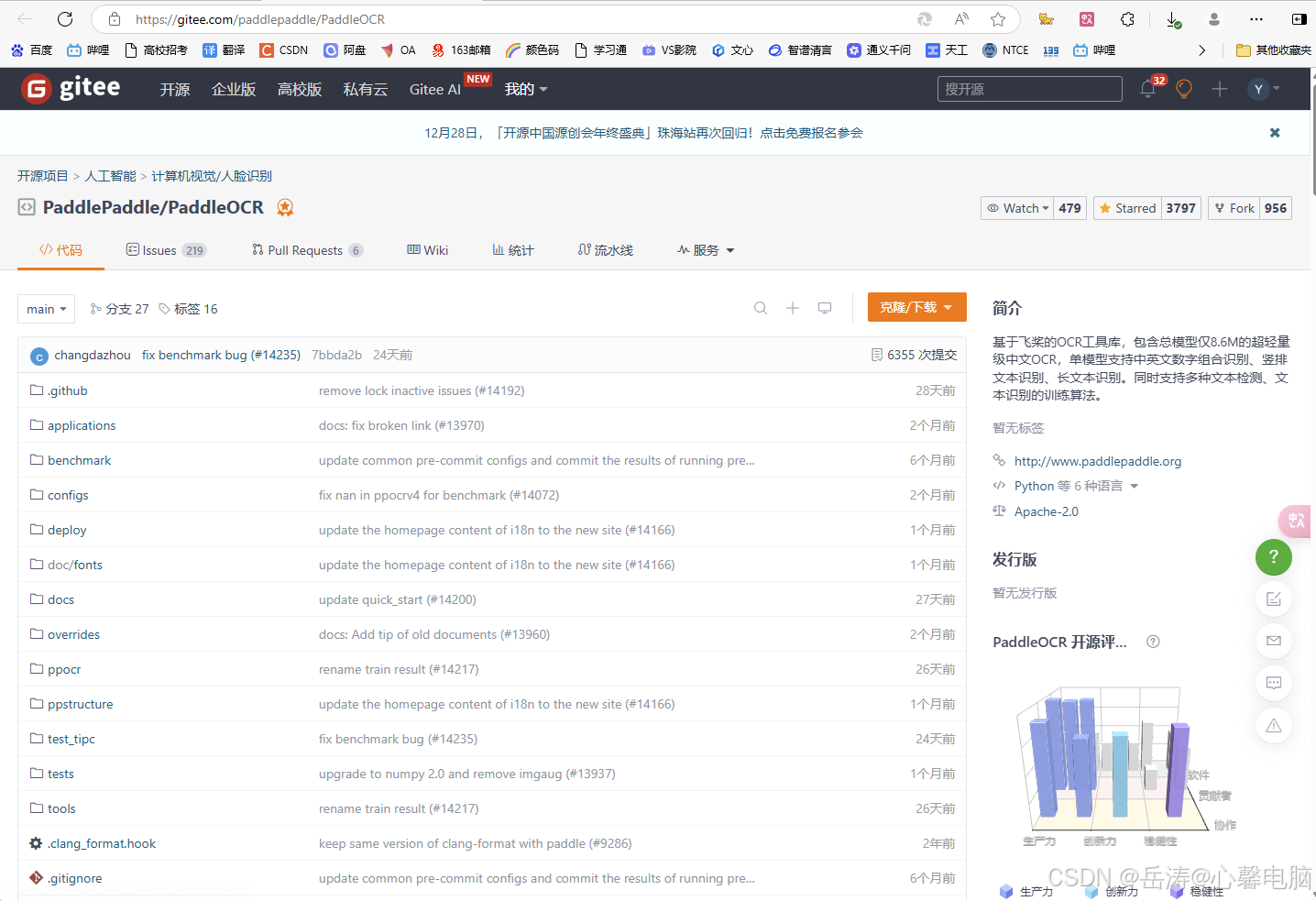Expand Python 等 6 种语言 list
The image size is (1316, 901).
tap(1076, 486)
